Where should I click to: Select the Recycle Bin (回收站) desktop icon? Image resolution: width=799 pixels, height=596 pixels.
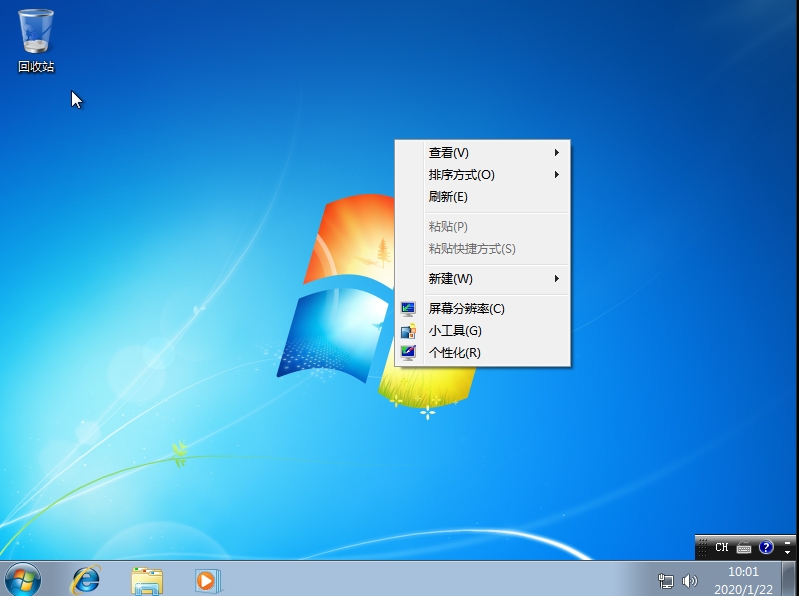[36, 41]
